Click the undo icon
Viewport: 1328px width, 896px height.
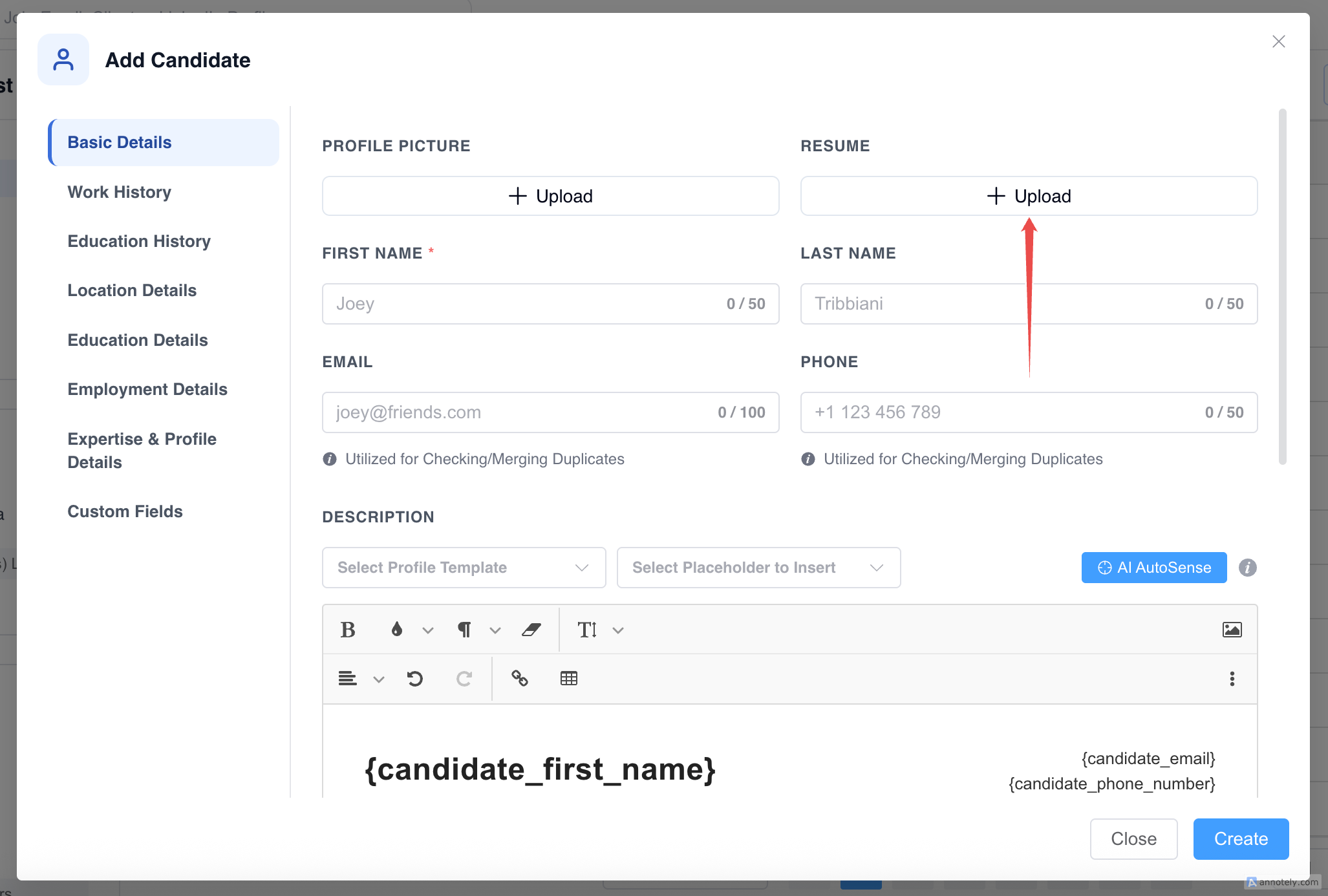click(415, 679)
